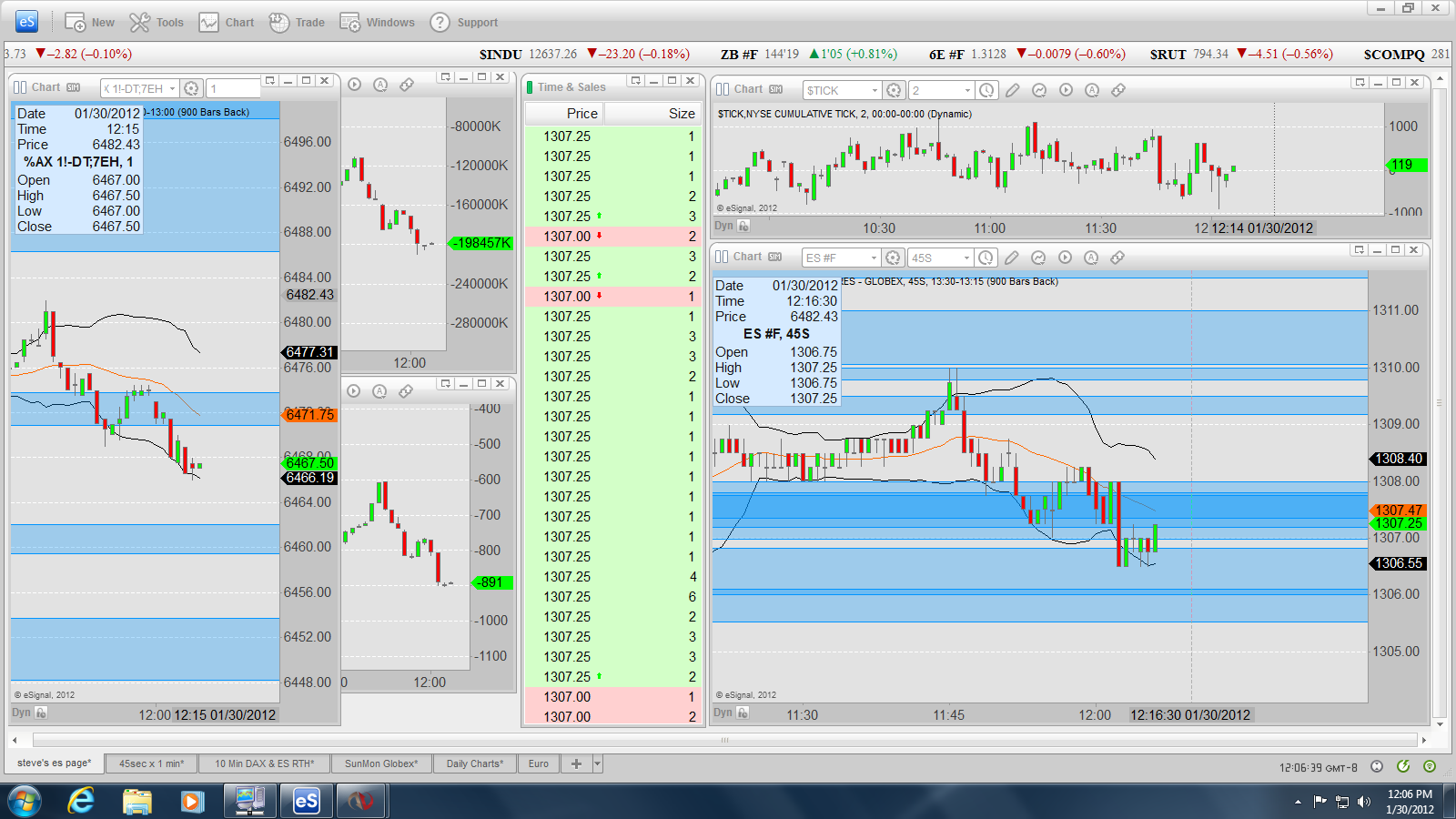Open Windows Start menu
This screenshot has width=1456, height=819.
coord(25,802)
